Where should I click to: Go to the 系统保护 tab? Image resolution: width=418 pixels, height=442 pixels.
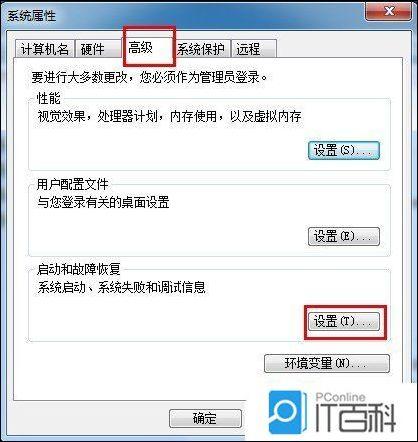tap(201, 49)
